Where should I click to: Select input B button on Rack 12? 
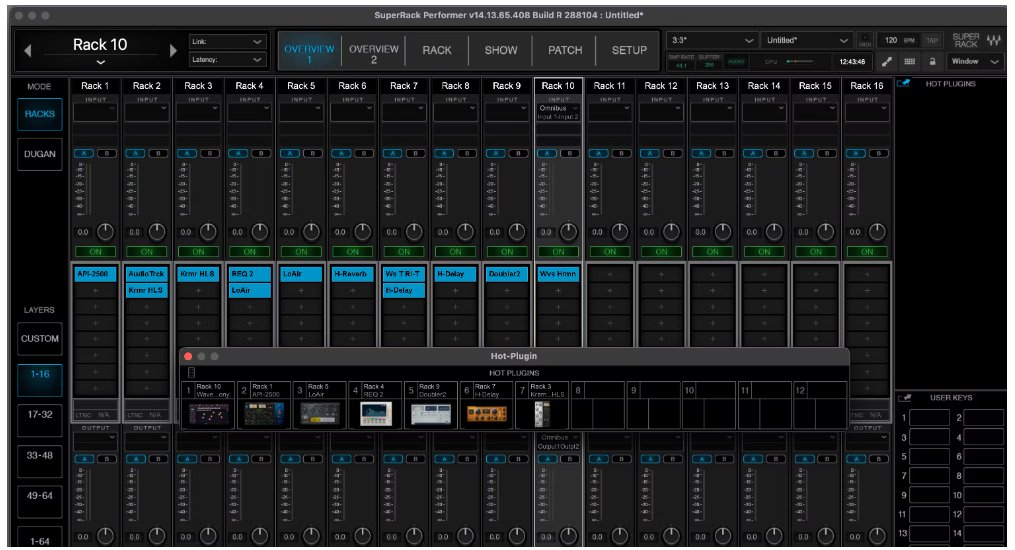pos(673,153)
